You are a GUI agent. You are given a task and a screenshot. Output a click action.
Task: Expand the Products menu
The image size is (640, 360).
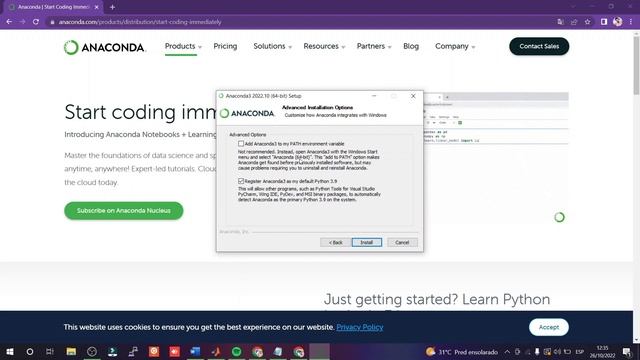(183, 47)
